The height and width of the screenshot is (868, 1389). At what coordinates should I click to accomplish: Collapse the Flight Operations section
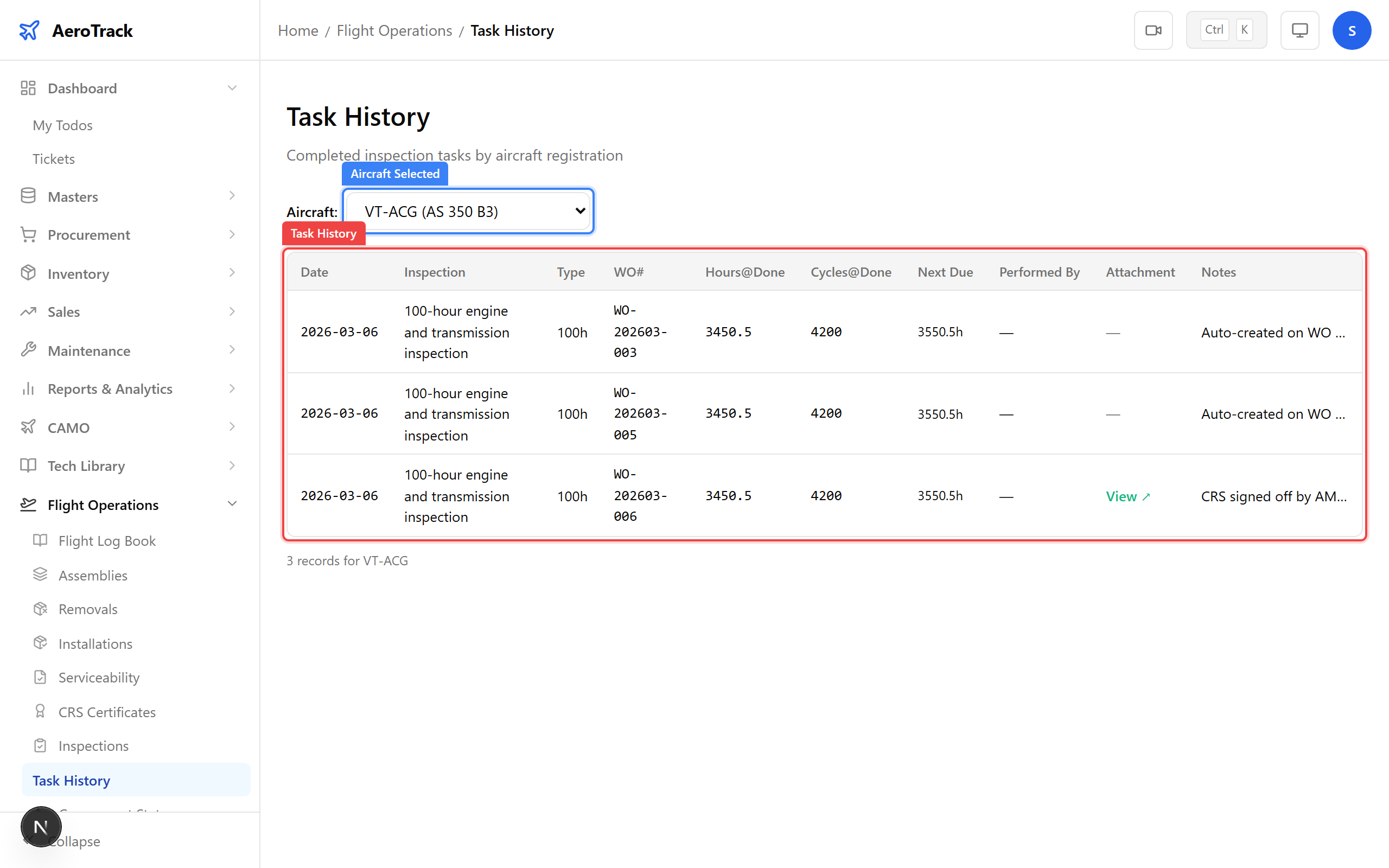(232, 503)
